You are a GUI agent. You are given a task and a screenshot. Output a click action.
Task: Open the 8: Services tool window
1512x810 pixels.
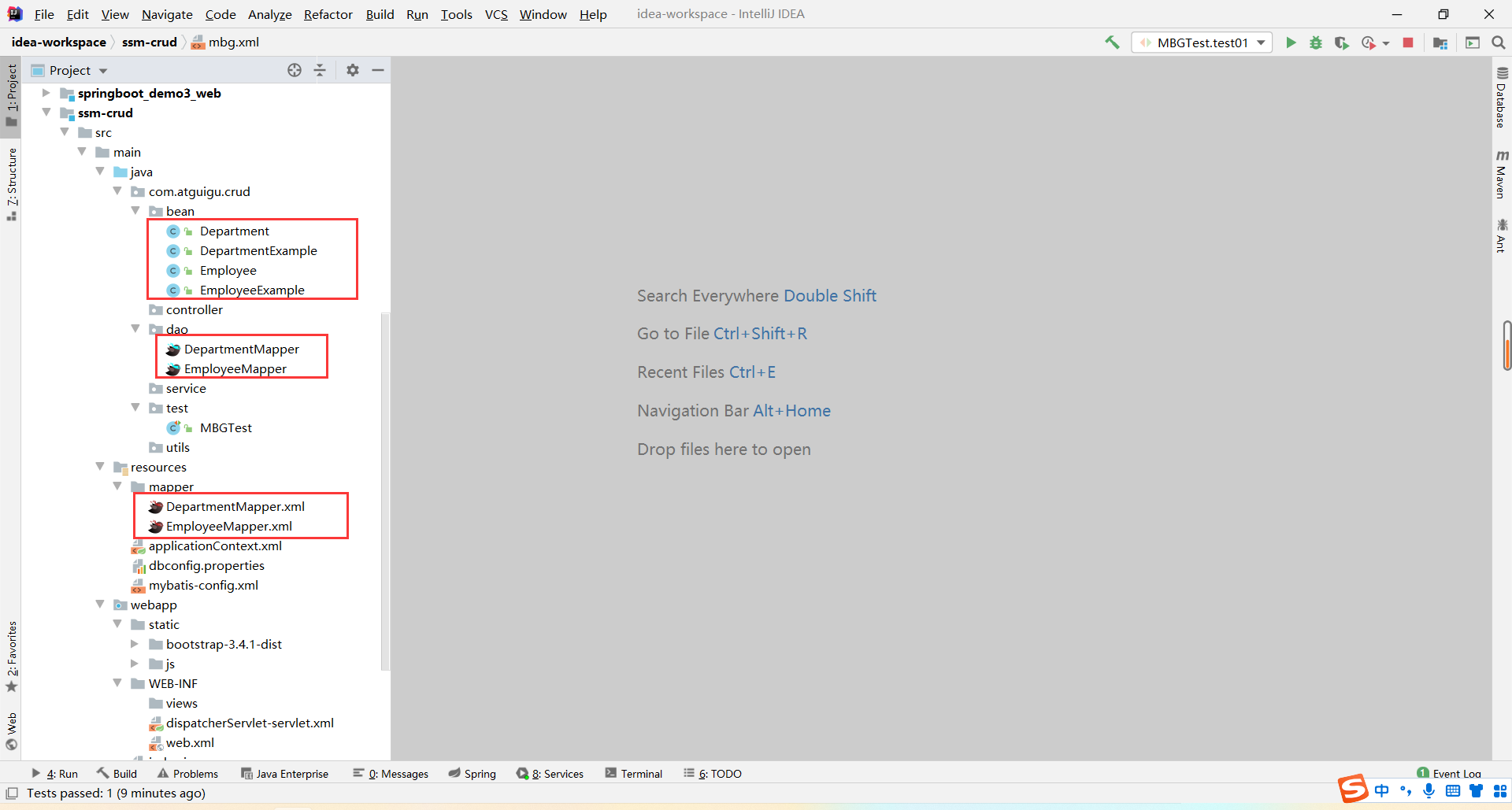coord(550,774)
